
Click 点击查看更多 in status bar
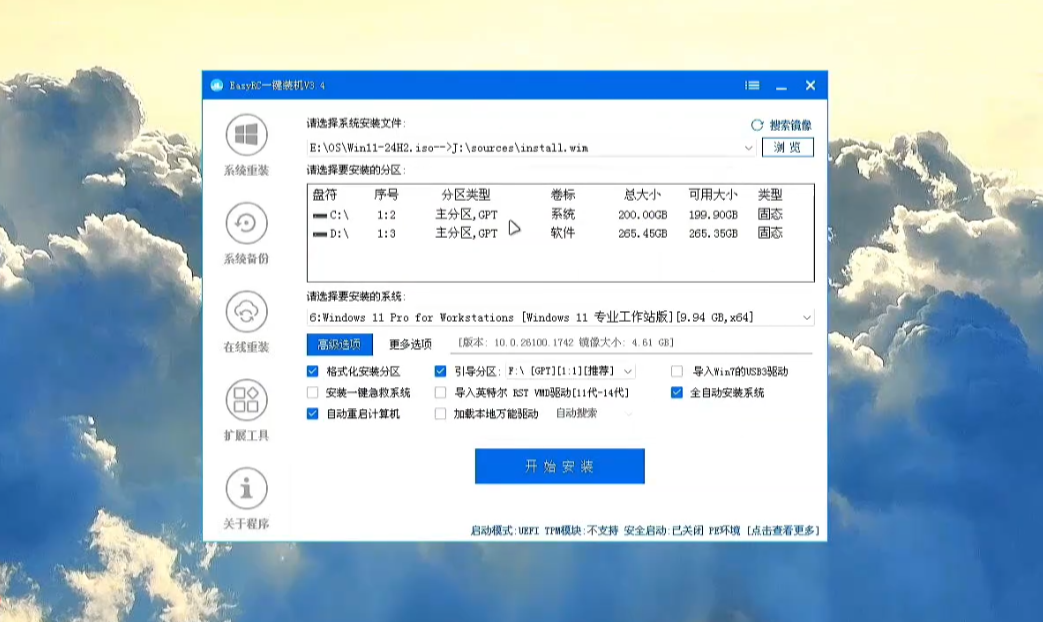coord(783,530)
